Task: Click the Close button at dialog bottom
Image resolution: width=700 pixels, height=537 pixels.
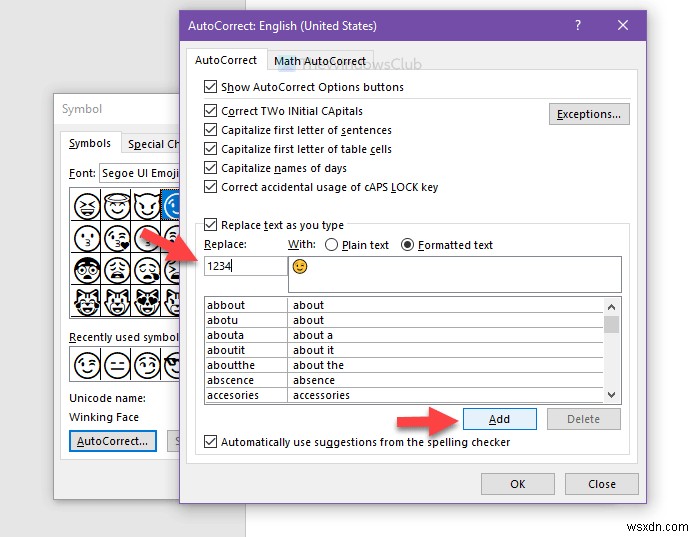Action: pos(602,484)
